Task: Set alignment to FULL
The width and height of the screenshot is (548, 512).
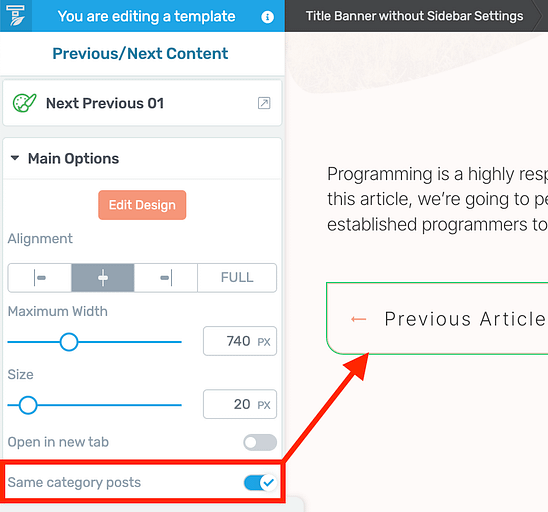Action: coord(237,278)
